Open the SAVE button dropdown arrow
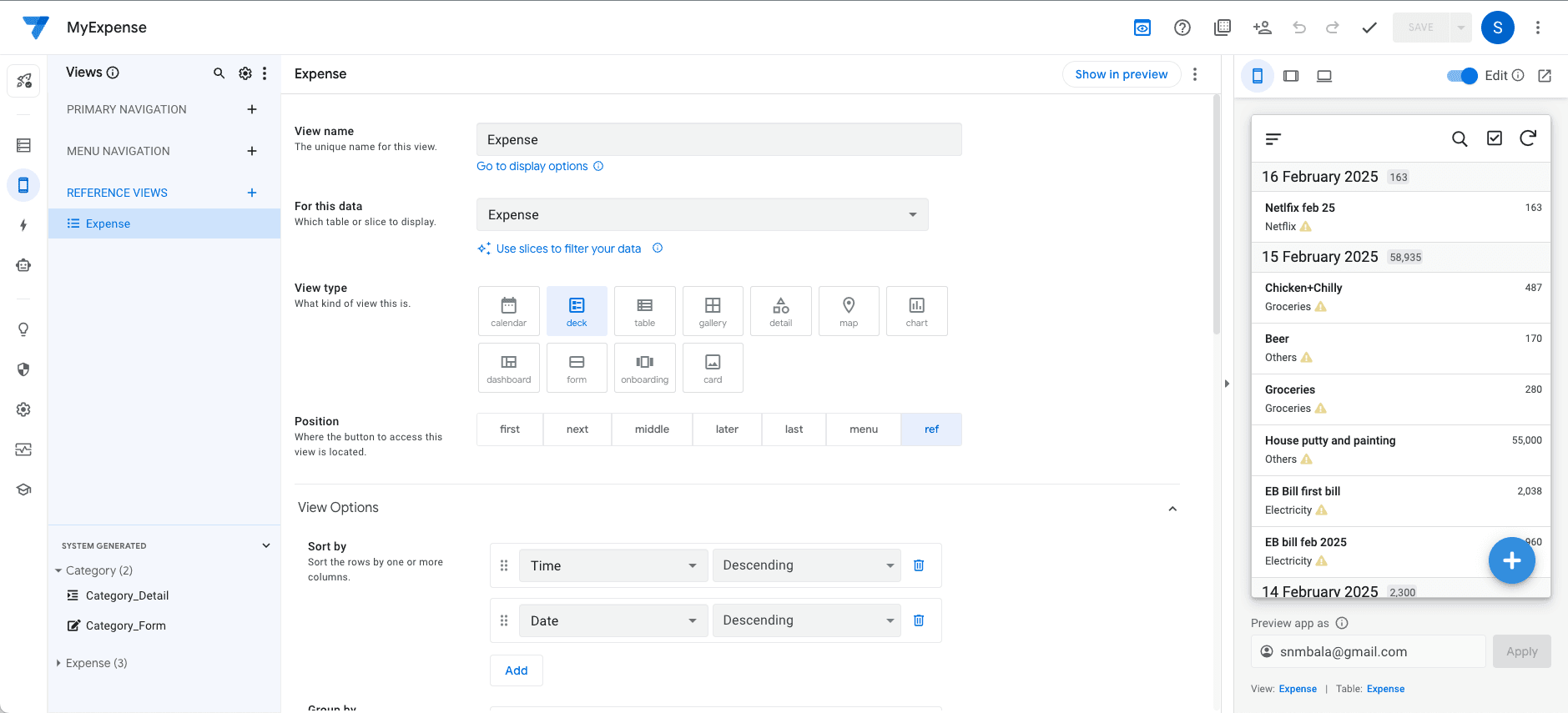Screen dimensions: 1568x713 (1461, 28)
